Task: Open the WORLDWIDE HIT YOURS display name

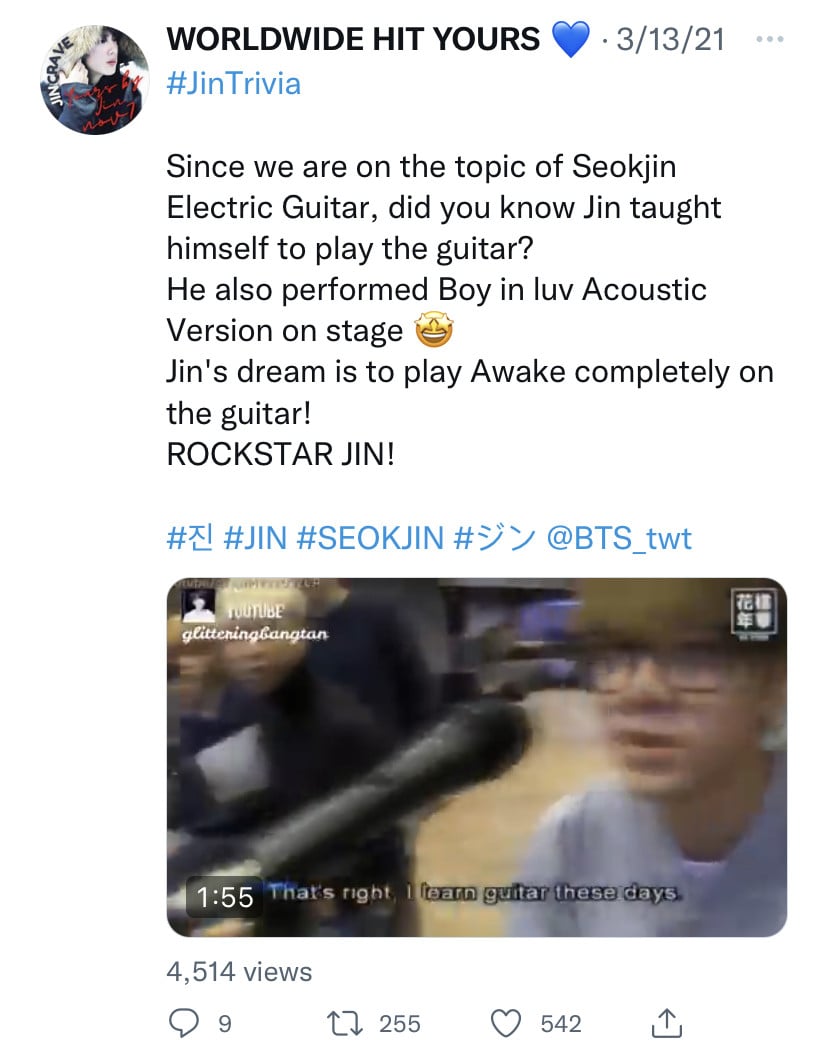Action: (353, 39)
